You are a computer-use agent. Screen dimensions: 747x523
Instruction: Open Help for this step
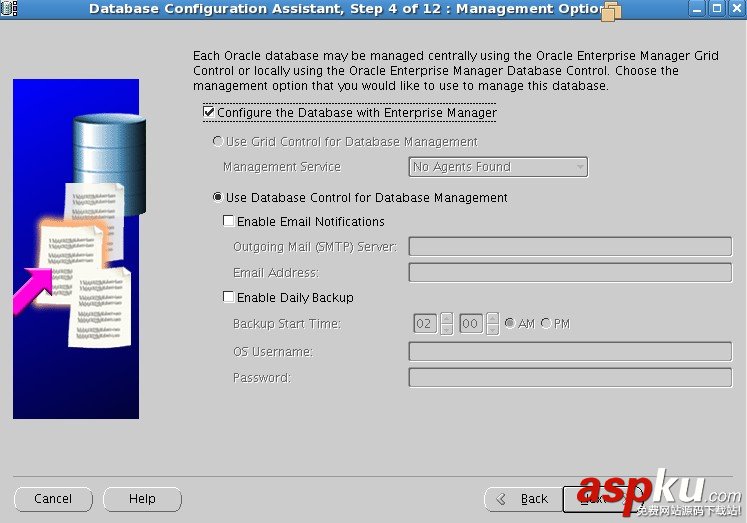(x=142, y=499)
